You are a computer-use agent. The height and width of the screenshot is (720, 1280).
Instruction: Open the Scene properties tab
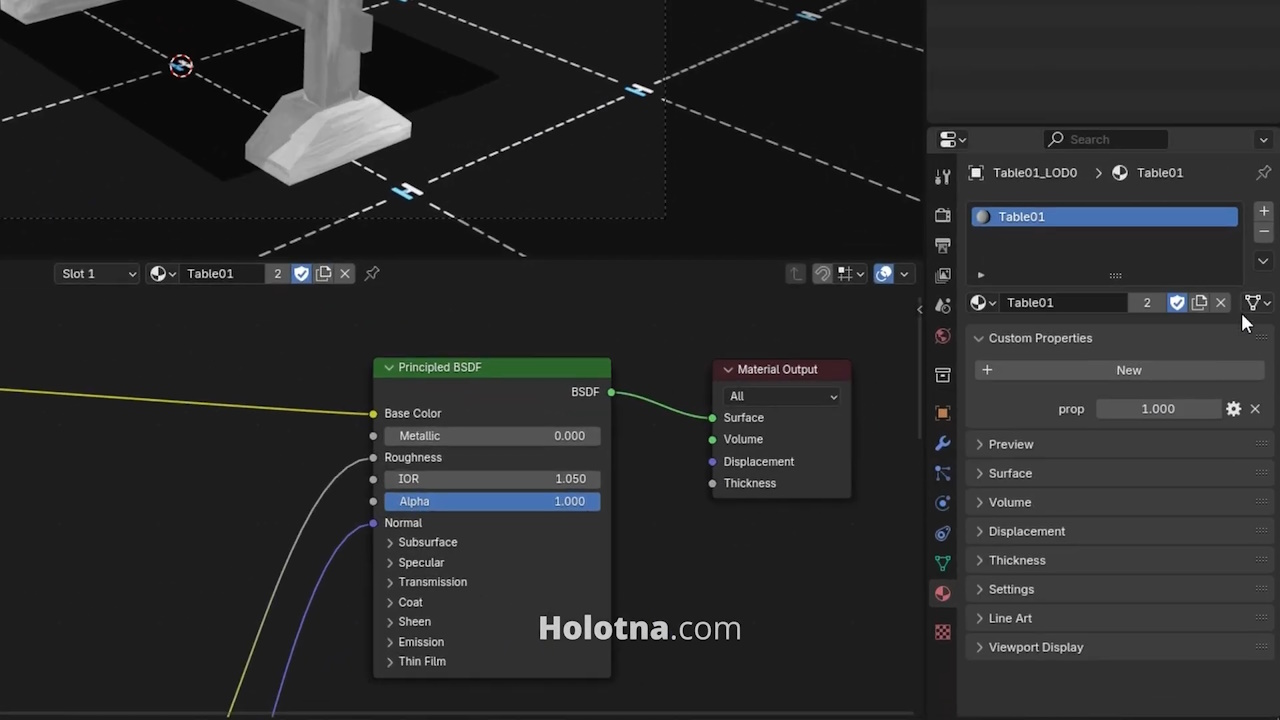pos(942,305)
